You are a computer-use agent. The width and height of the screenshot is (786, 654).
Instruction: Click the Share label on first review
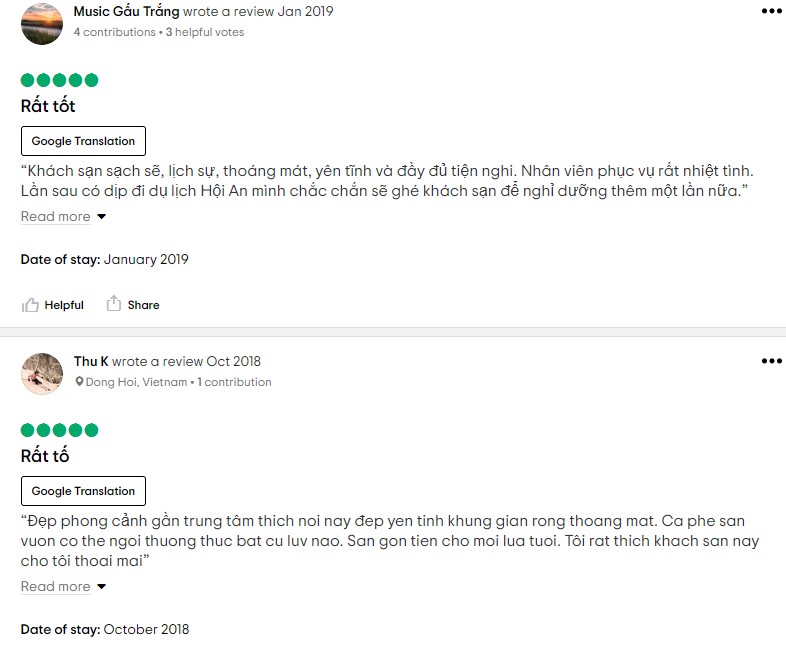[143, 305]
